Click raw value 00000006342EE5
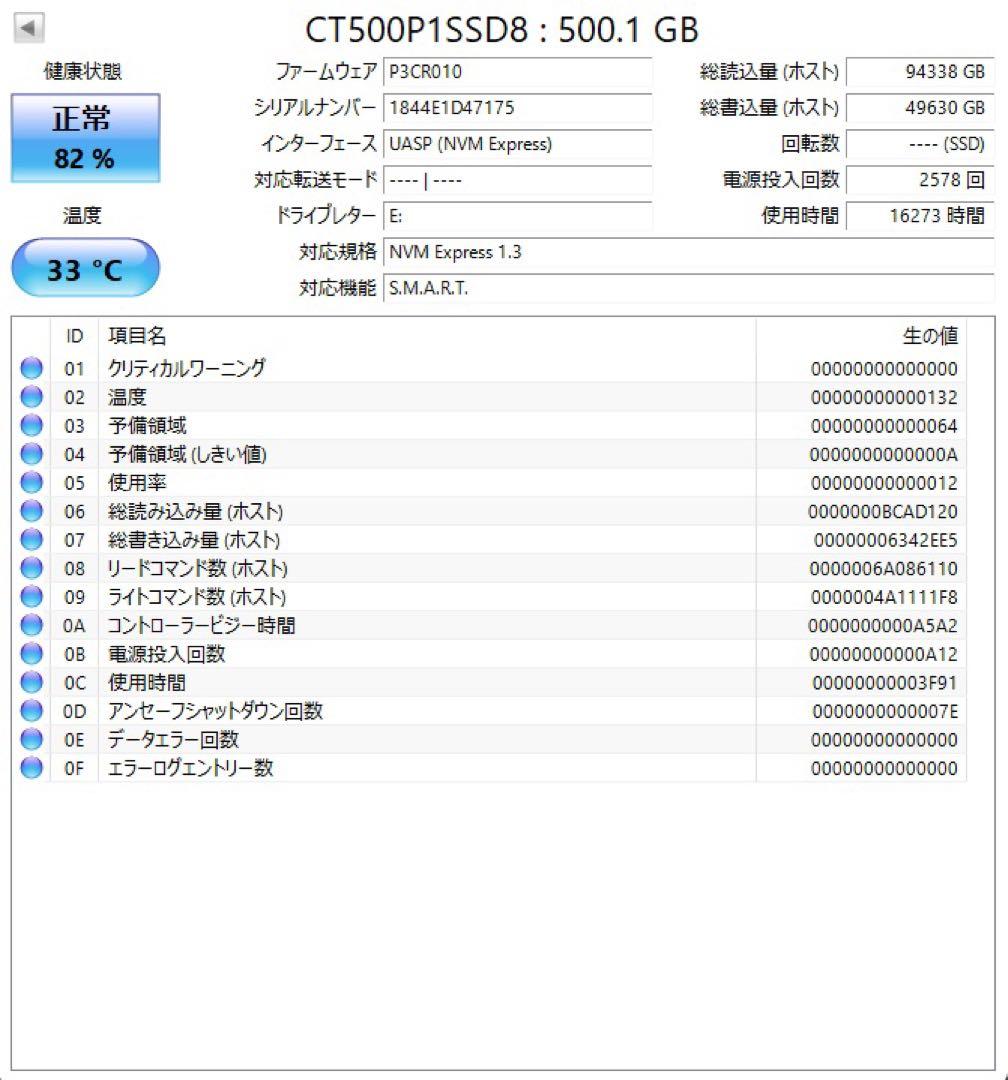The image size is (1008, 1080). coord(885,540)
